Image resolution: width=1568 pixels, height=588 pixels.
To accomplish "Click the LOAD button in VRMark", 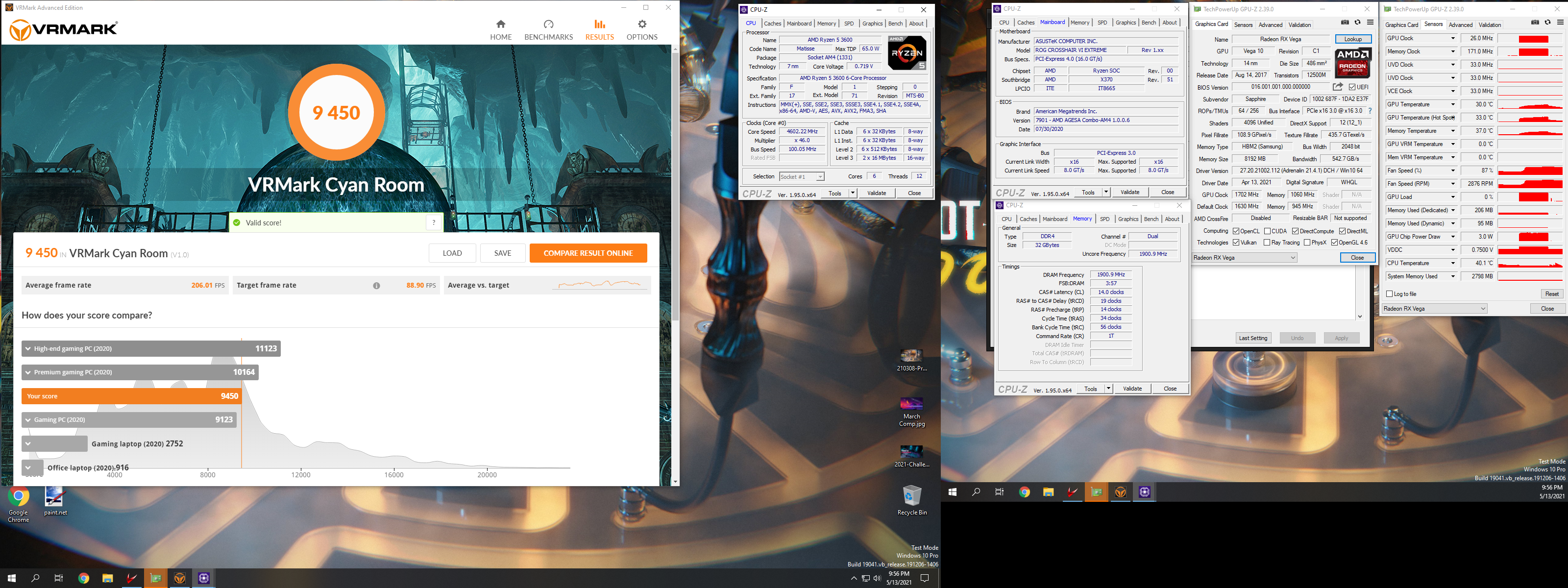I will point(452,253).
